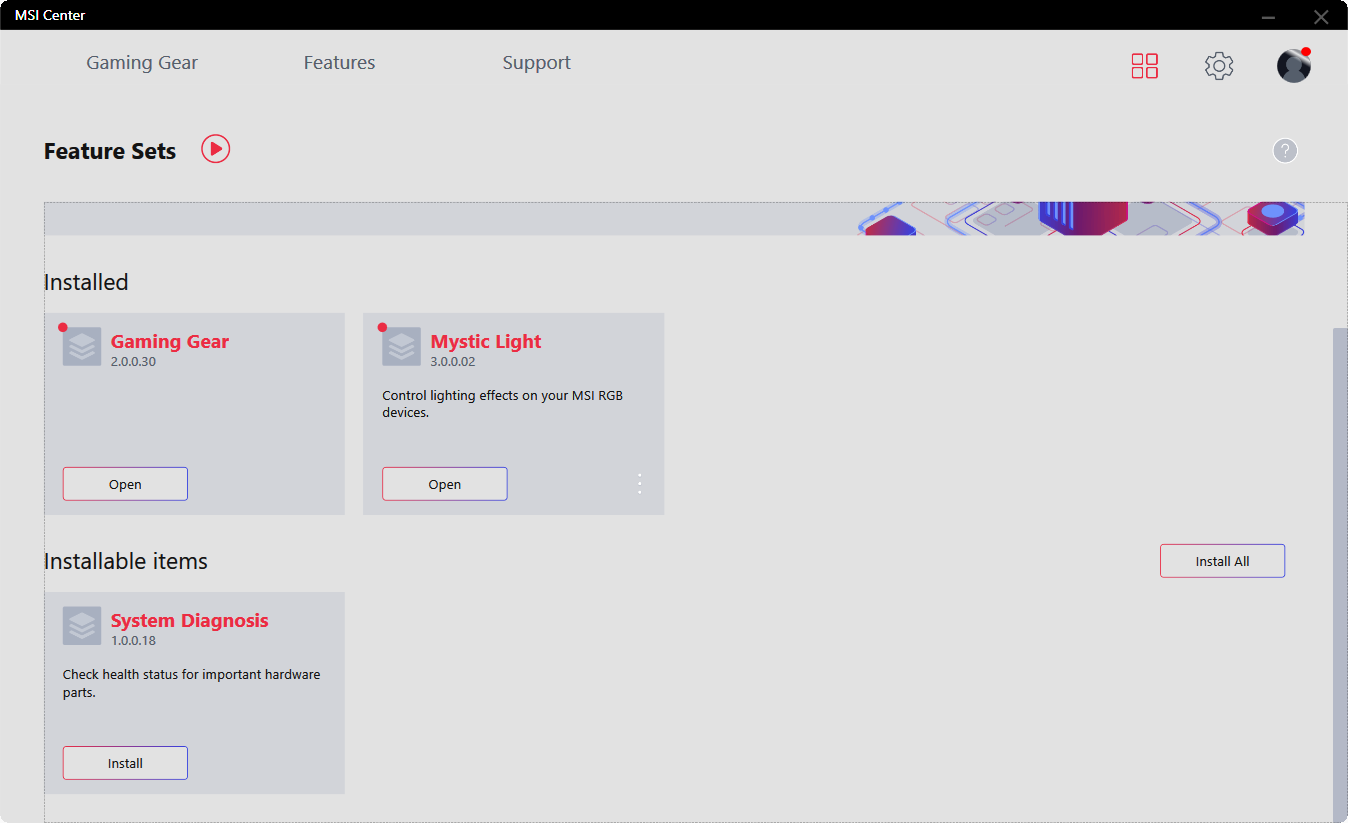Click the Mystic Light lighting effects description

[503, 404]
